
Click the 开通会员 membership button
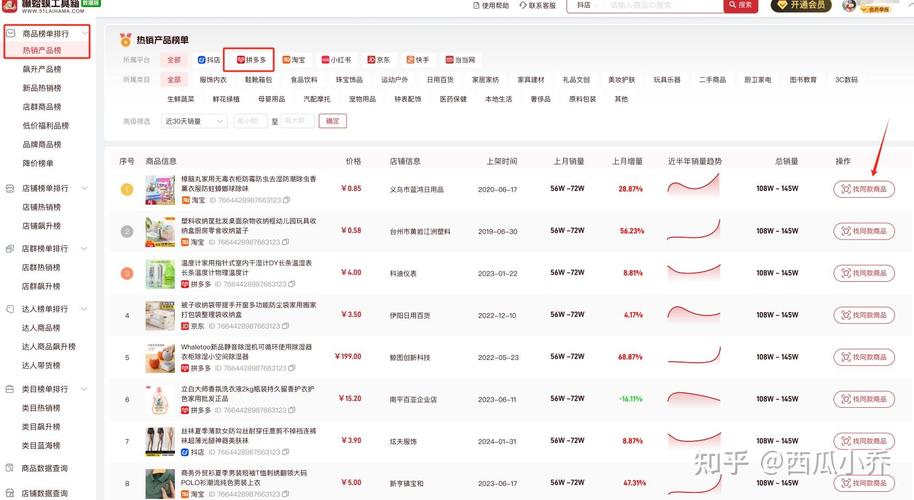tap(801, 5)
